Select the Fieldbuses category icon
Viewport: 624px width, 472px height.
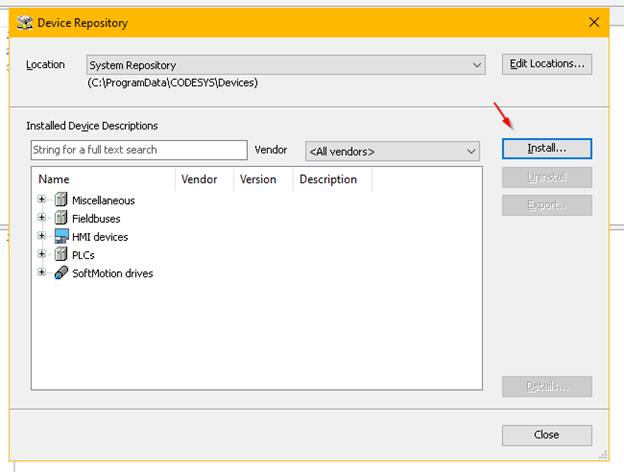pos(61,217)
